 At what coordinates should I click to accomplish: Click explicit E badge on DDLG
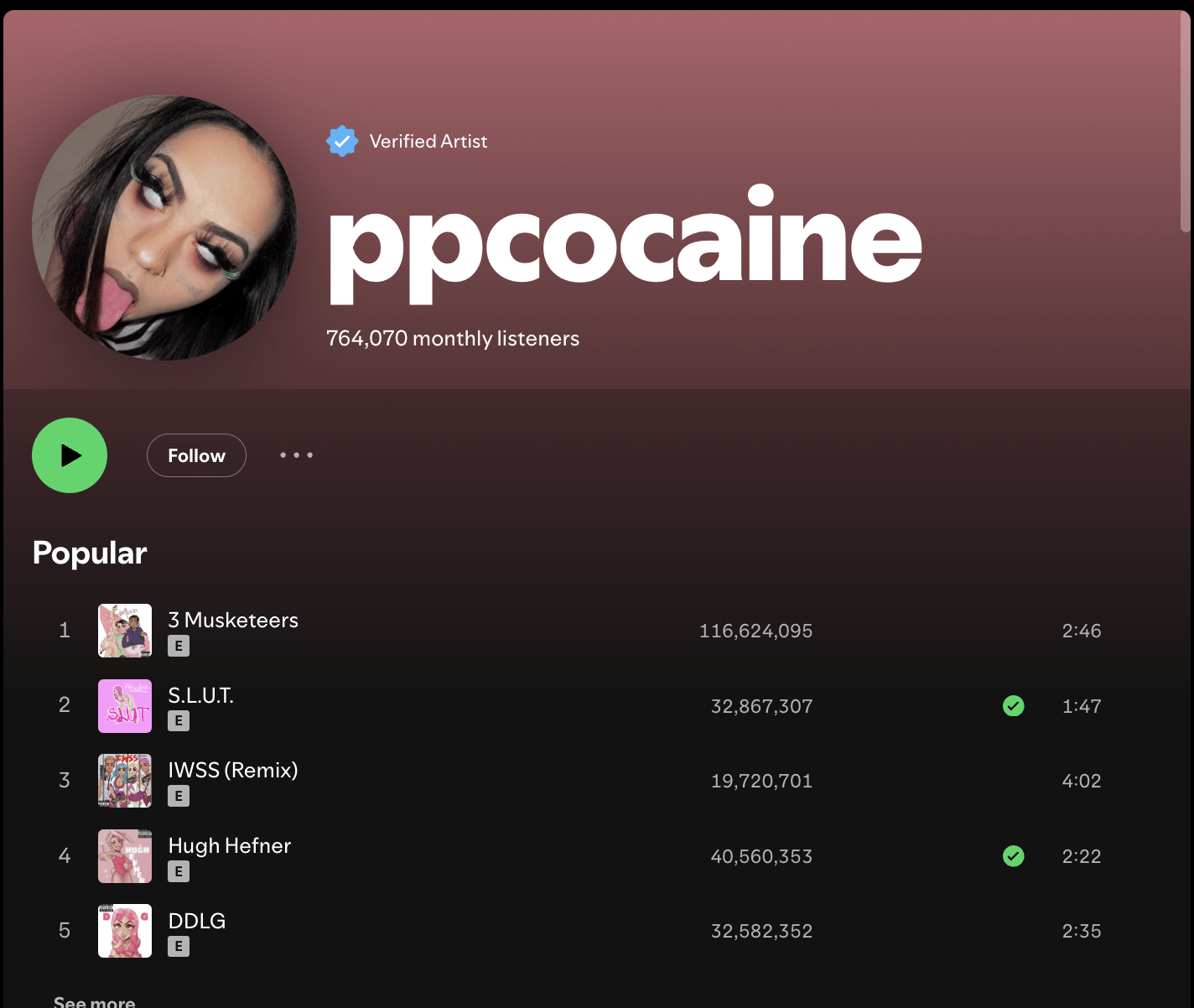coord(179,946)
